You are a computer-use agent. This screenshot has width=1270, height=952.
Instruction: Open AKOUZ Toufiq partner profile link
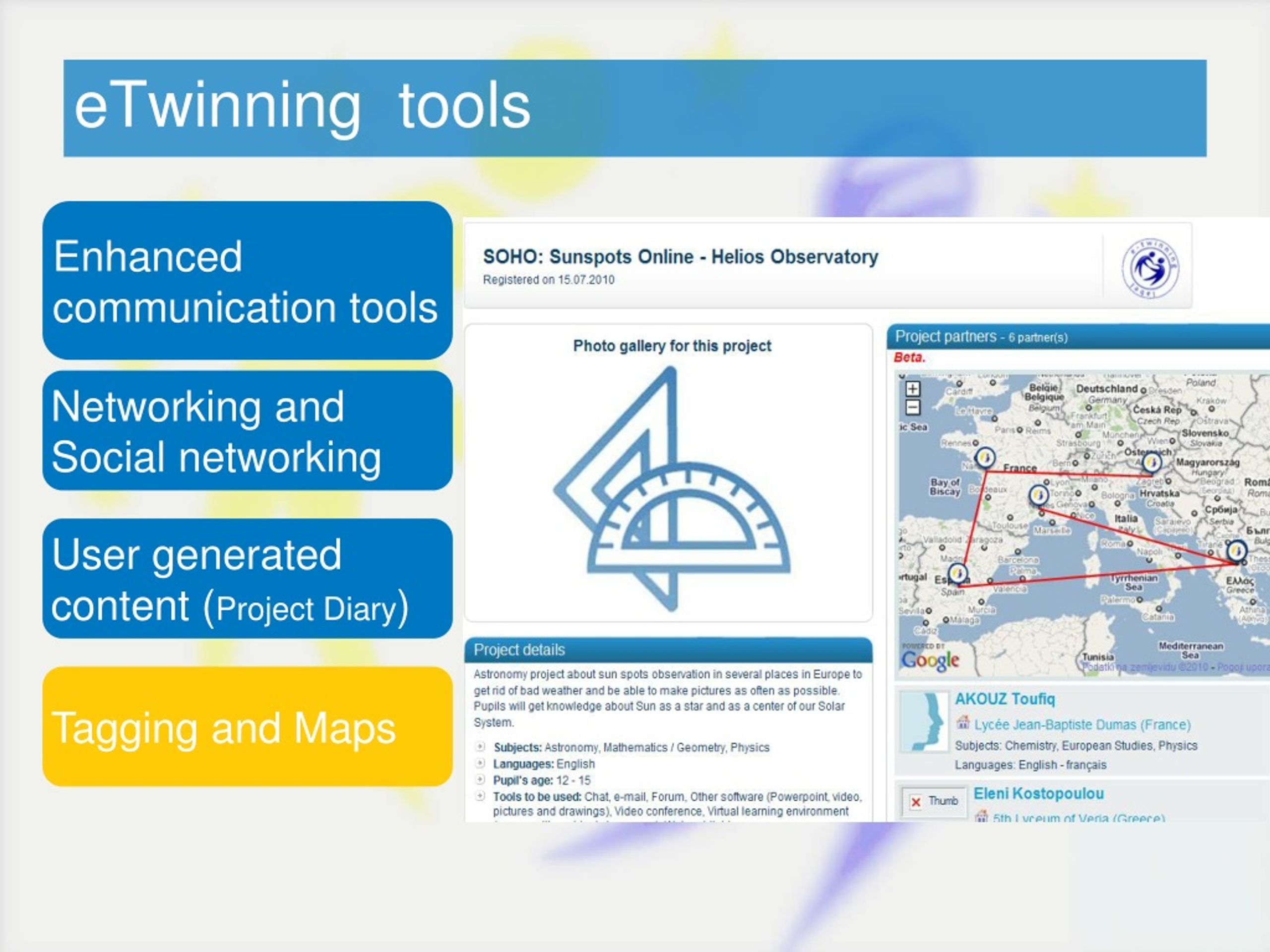click(1005, 699)
